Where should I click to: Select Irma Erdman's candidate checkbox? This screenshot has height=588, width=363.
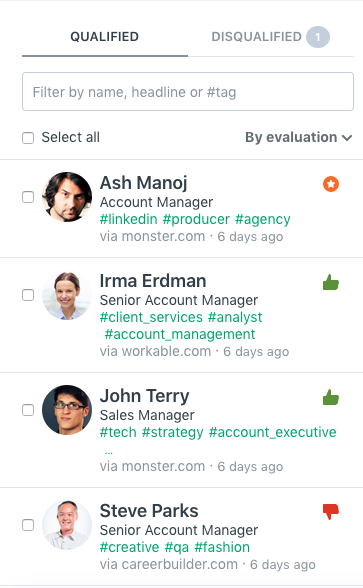coord(28,295)
